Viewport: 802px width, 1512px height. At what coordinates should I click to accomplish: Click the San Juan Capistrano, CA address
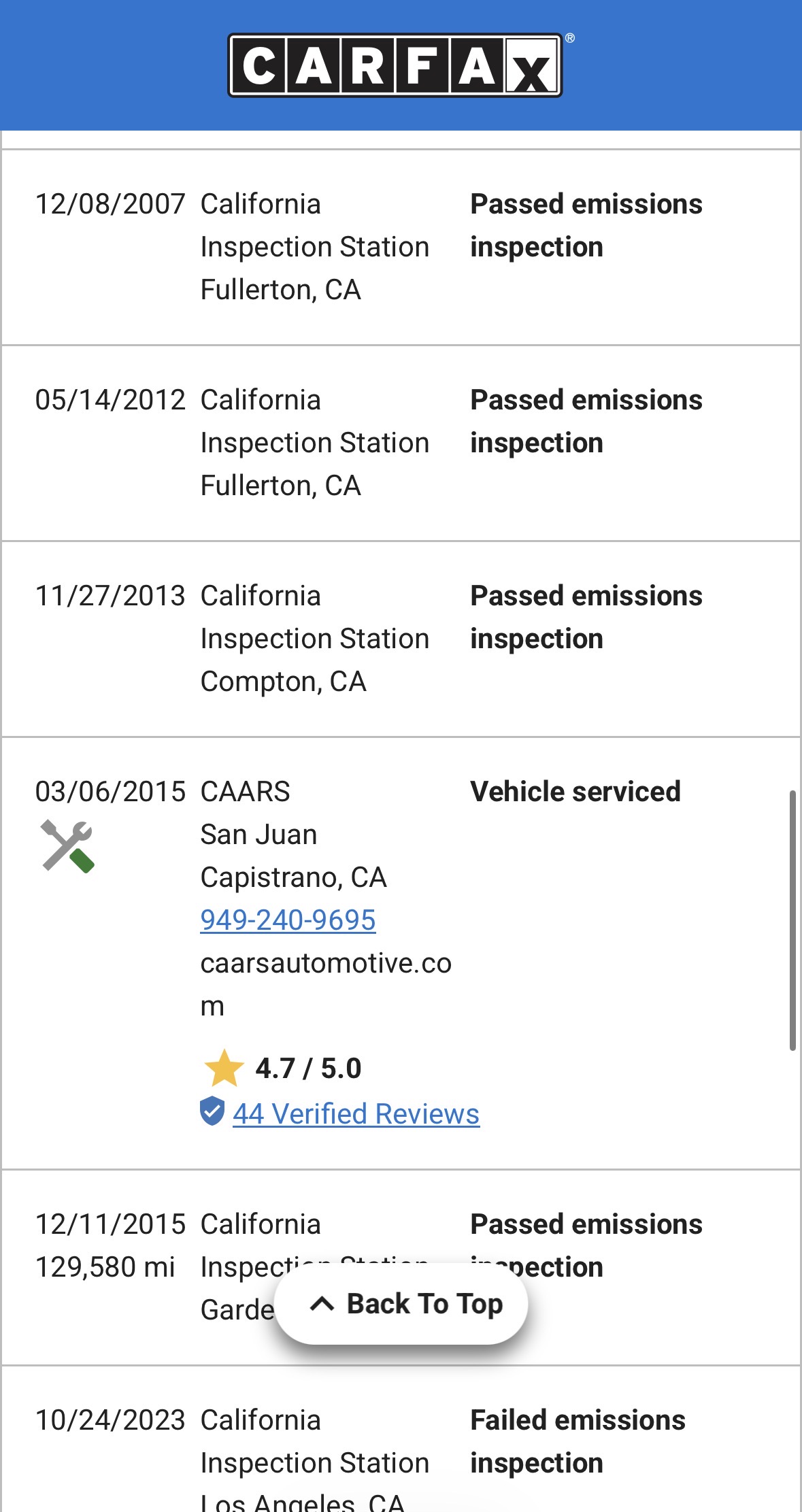click(x=293, y=856)
